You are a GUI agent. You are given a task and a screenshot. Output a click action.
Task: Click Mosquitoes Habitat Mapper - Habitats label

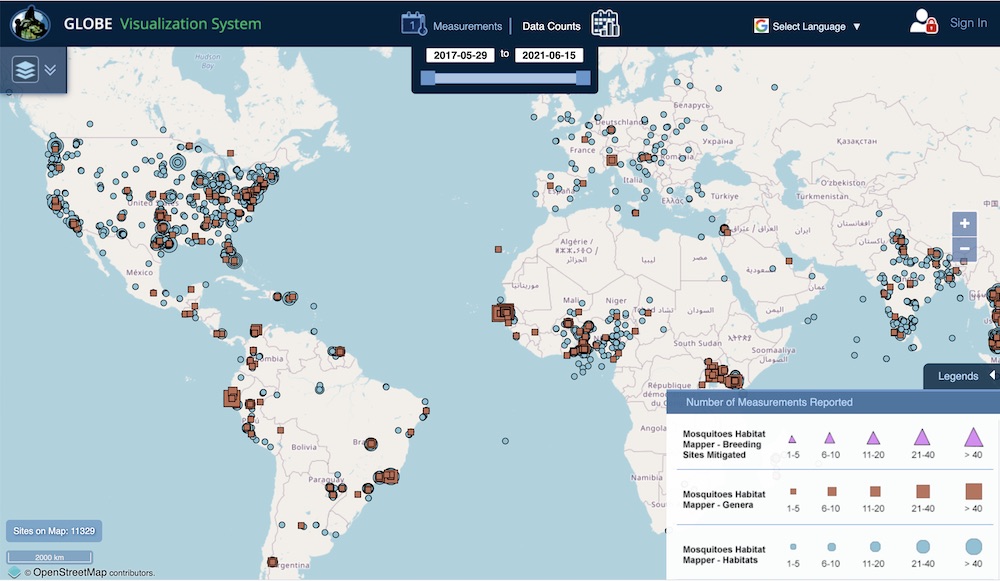tap(724, 555)
